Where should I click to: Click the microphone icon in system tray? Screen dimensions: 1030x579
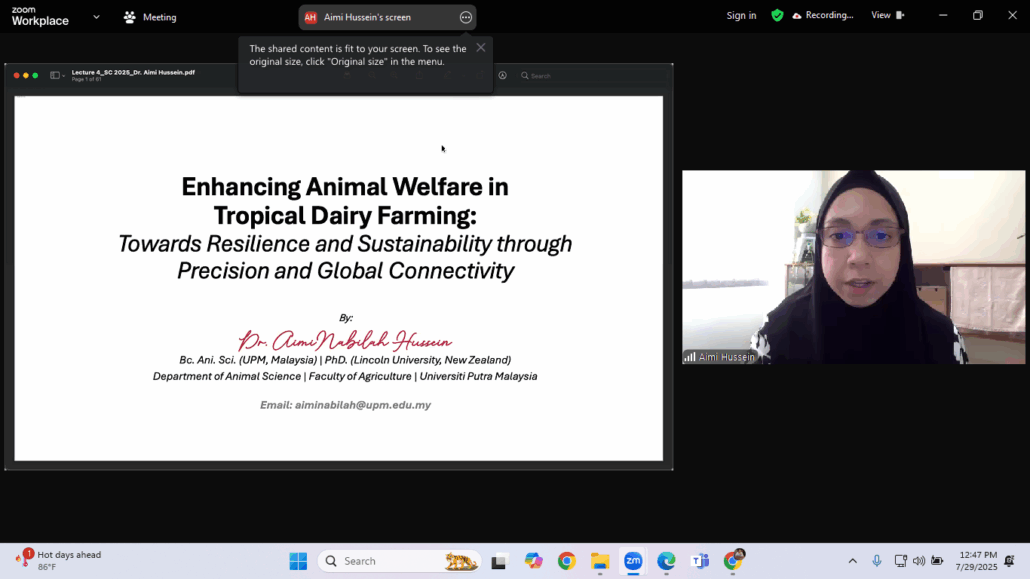[x=877, y=561]
